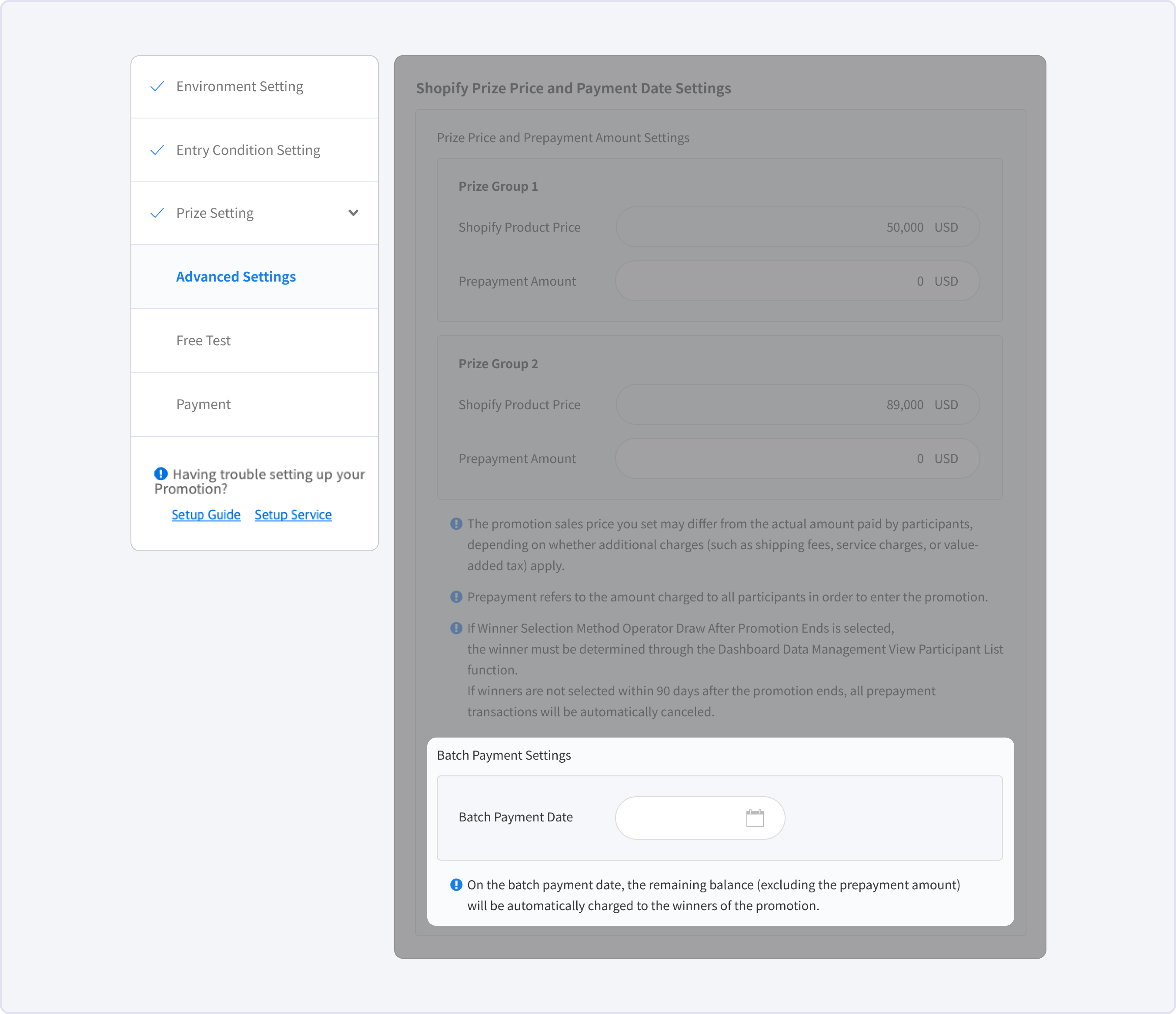1176x1014 pixels.
Task: Open the Setup Guide link
Action: [206, 514]
